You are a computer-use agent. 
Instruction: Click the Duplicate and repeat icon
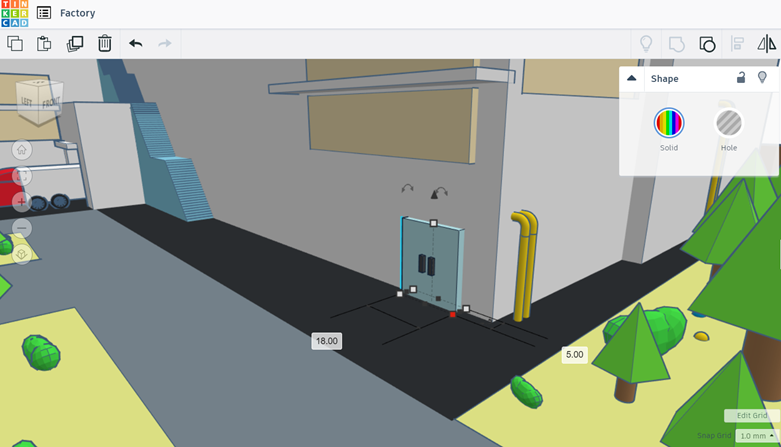pos(75,44)
